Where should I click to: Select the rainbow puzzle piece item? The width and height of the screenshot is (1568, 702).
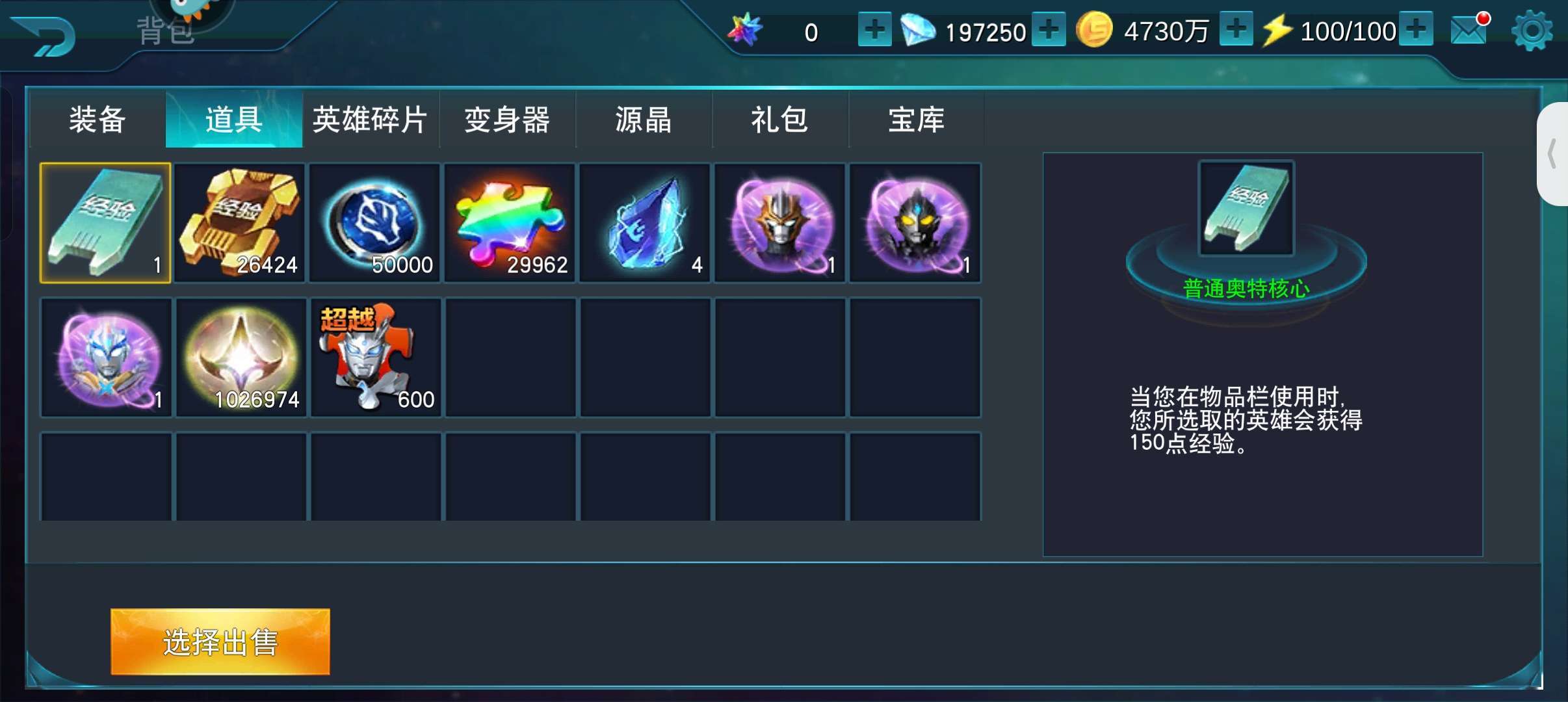510,223
